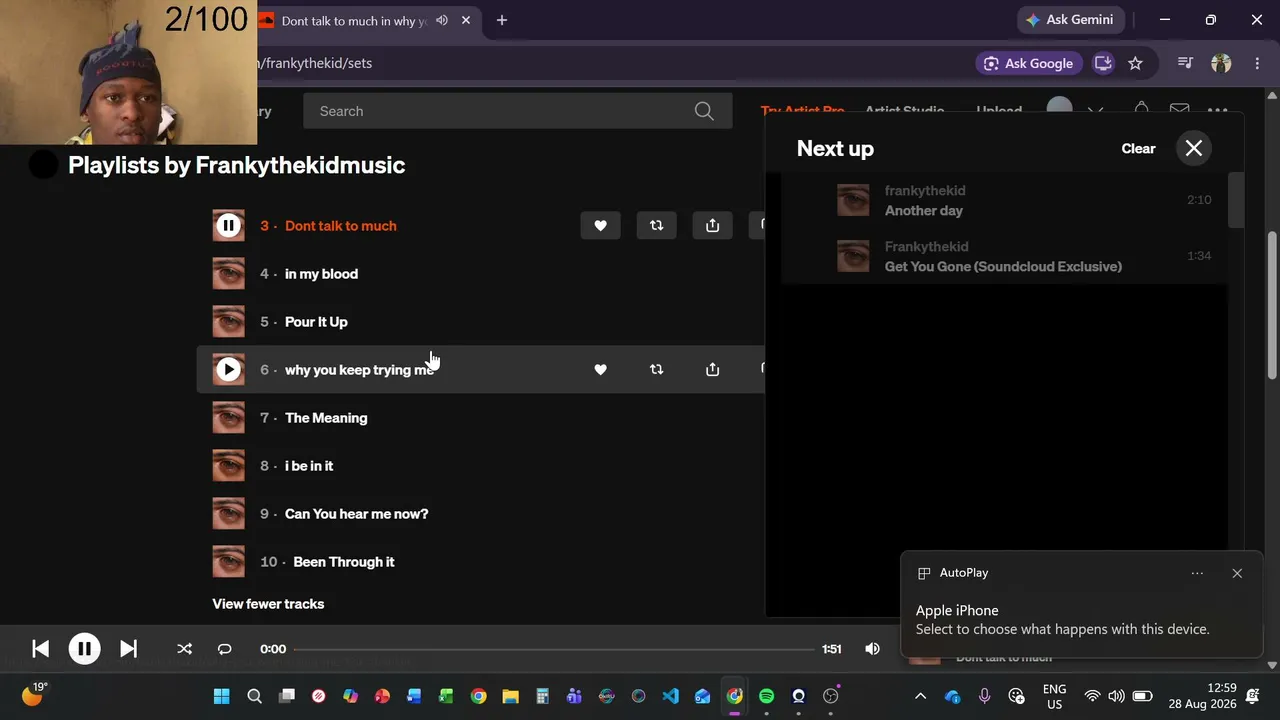Mute the player volume speaker icon

(x=872, y=649)
